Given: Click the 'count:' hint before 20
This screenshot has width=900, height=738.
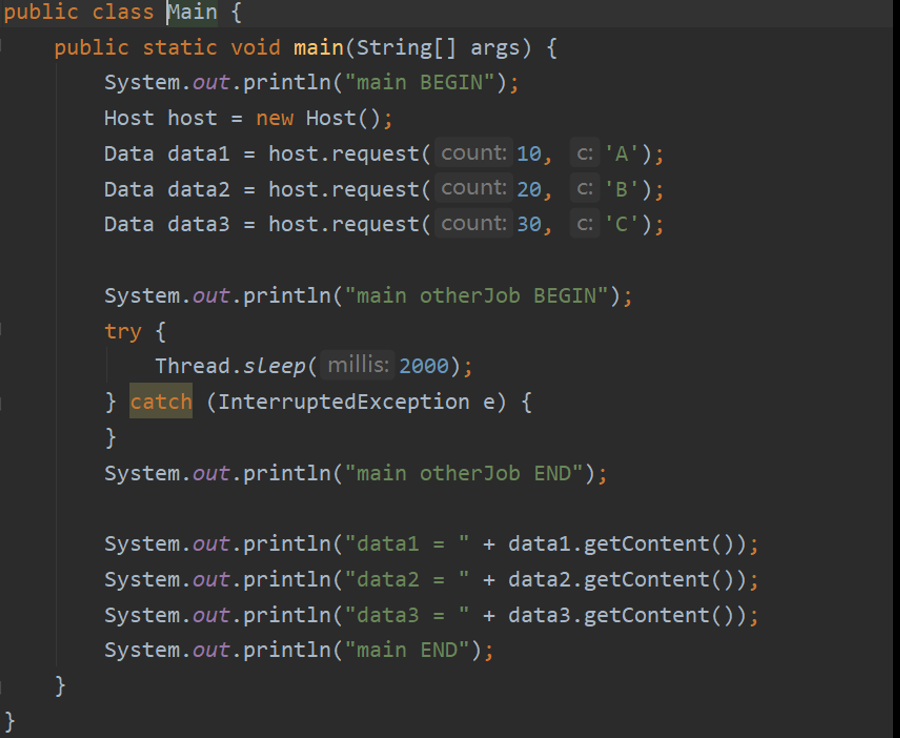Looking at the screenshot, I should (474, 188).
